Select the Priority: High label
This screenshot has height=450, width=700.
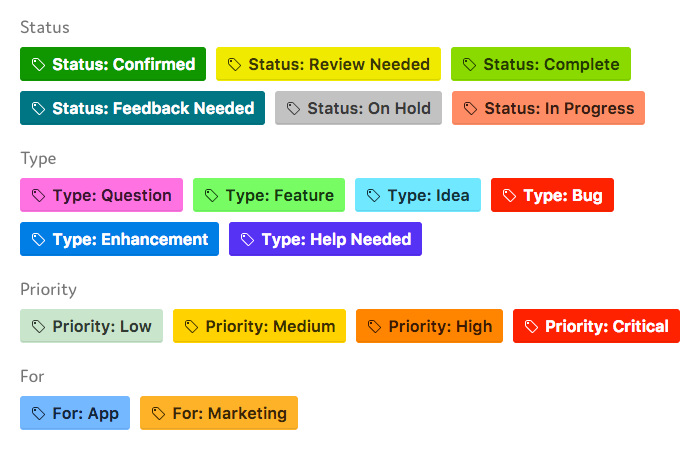click(x=429, y=326)
